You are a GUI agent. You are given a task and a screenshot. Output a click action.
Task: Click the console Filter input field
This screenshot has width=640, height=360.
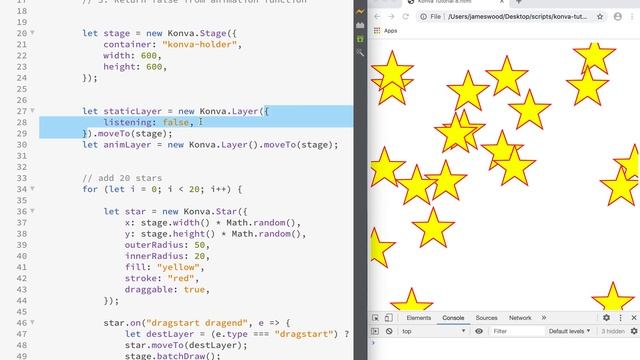click(x=517, y=331)
